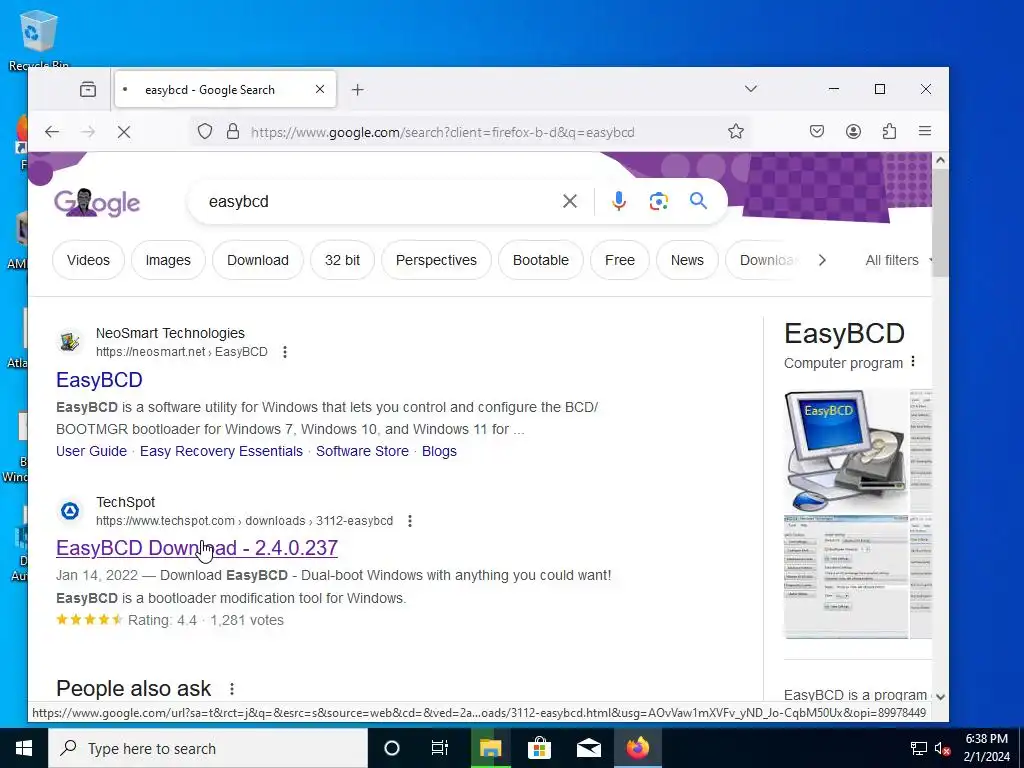Open Mail app from taskbar
Image resolution: width=1024 pixels, height=768 pixels.
(x=588, y=748)
